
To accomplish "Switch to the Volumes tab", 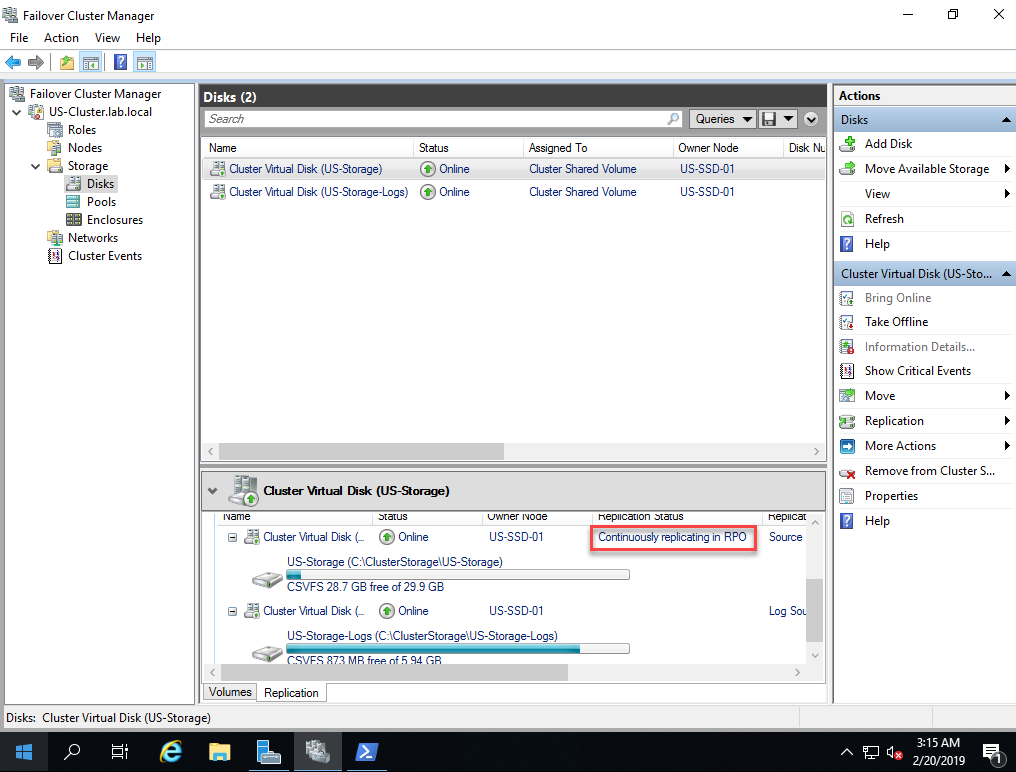I will [230, 692].
